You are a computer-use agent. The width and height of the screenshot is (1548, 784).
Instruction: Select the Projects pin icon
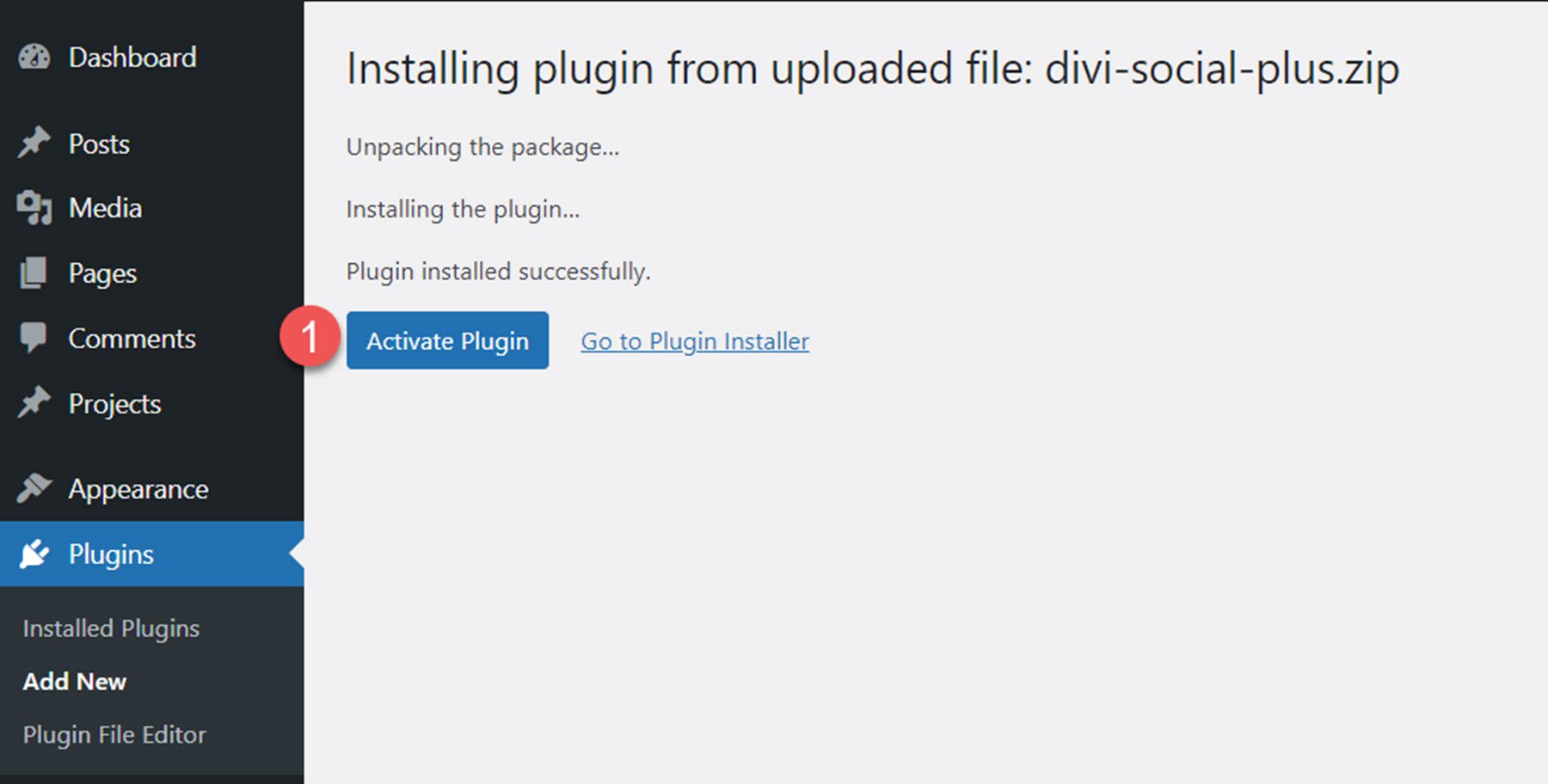34,402
